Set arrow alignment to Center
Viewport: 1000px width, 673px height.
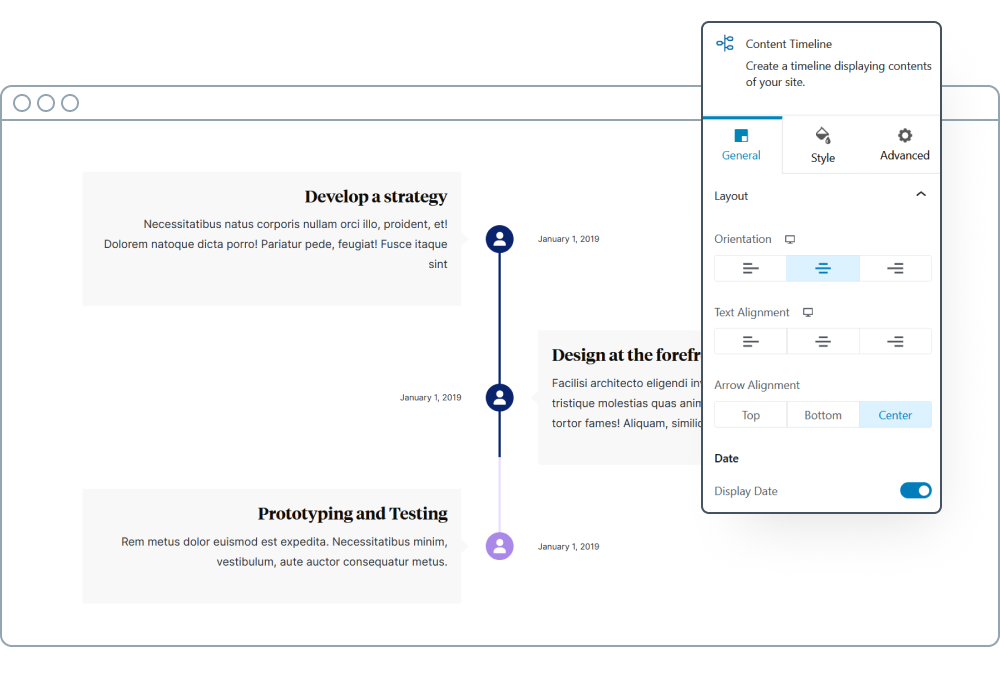895,415
